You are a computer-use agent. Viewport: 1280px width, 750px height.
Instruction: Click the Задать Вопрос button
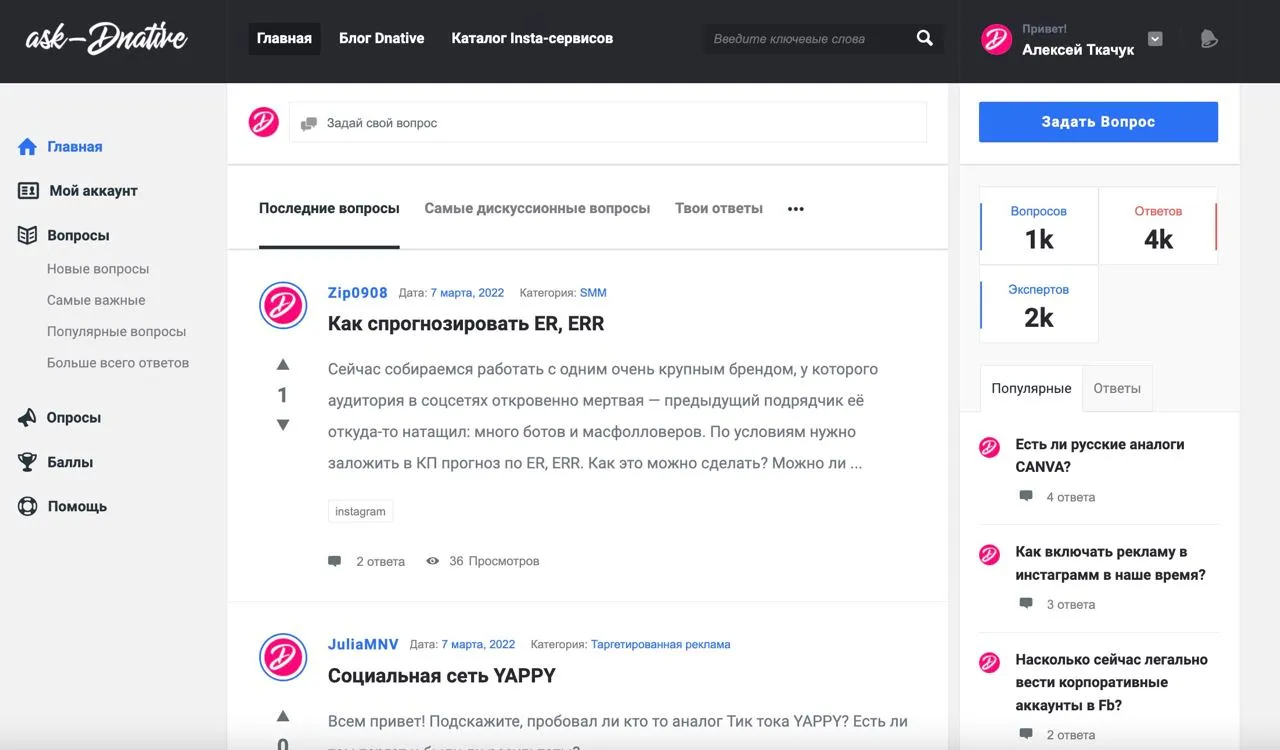click(x=1098, y=122)
